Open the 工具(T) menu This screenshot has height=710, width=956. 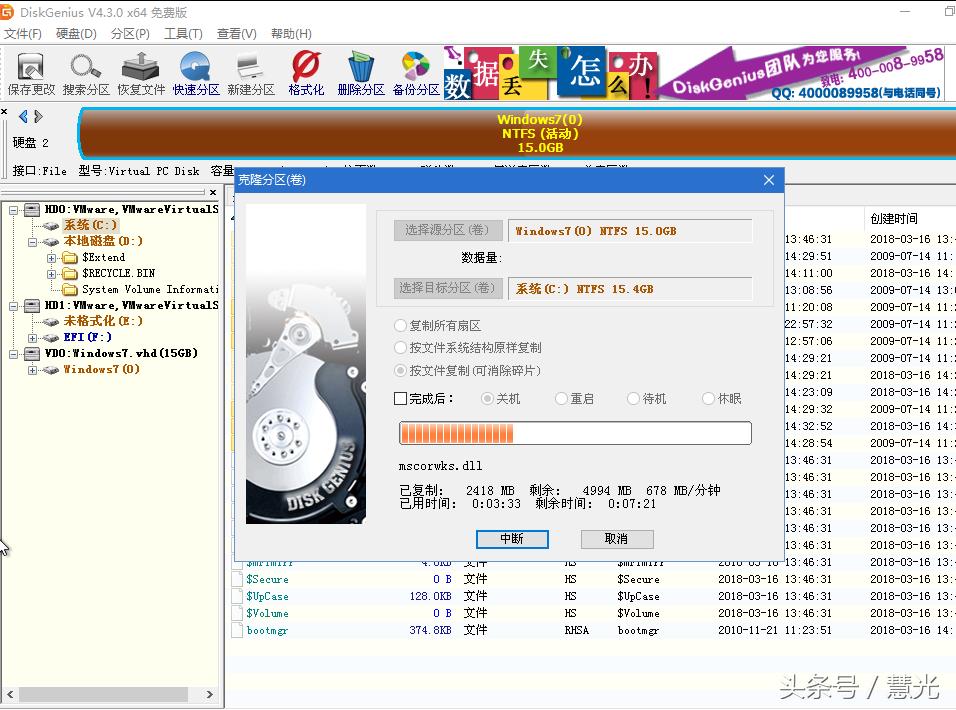coord(183,33)
